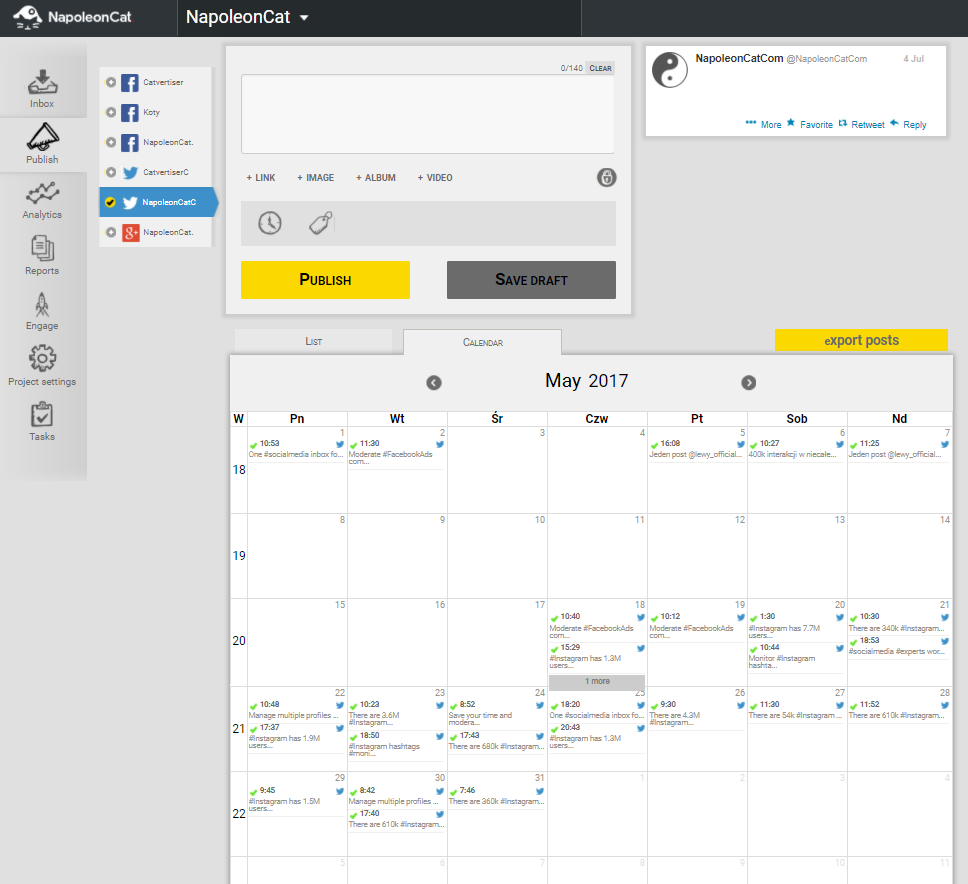The height and width of the screenshot is (884, 968).
Task: Click the export posts button
Action: tap(861, 340)
